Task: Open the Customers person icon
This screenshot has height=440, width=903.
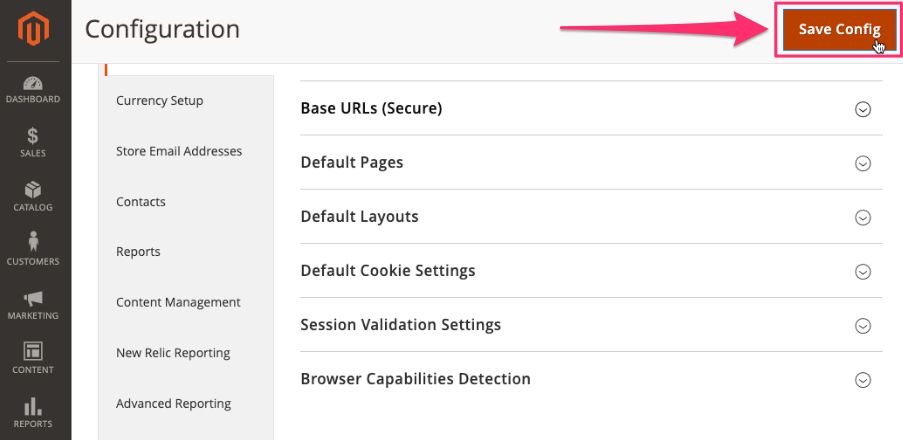Action: pyautogui.click(x=33, y=243)
